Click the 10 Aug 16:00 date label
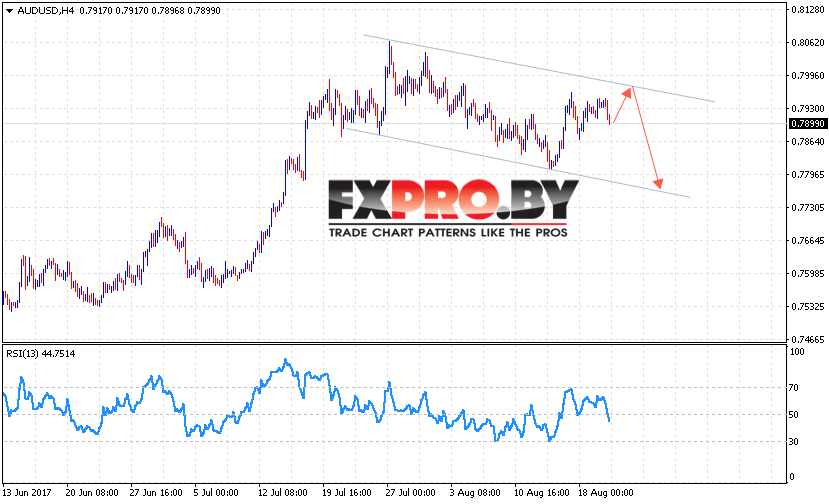829x504 pixels. 542,493
